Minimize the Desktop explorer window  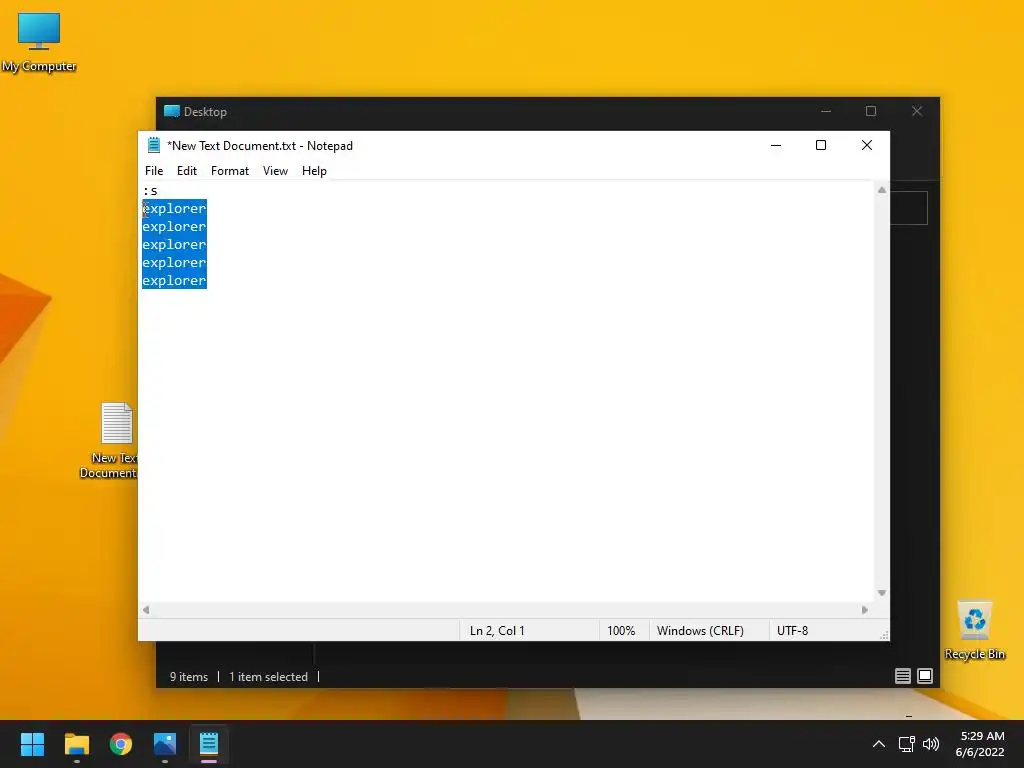coord(826,112)
